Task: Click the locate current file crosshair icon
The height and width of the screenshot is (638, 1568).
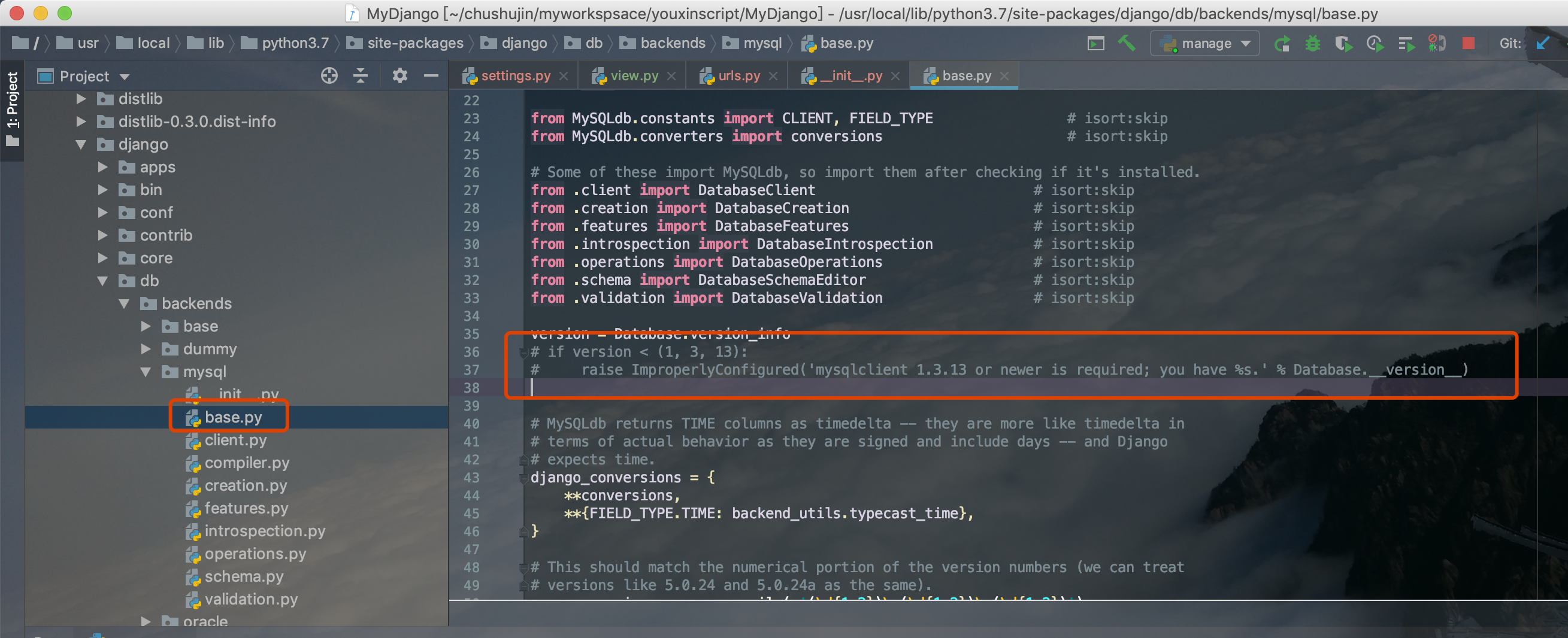Action: tap(329, 75)
